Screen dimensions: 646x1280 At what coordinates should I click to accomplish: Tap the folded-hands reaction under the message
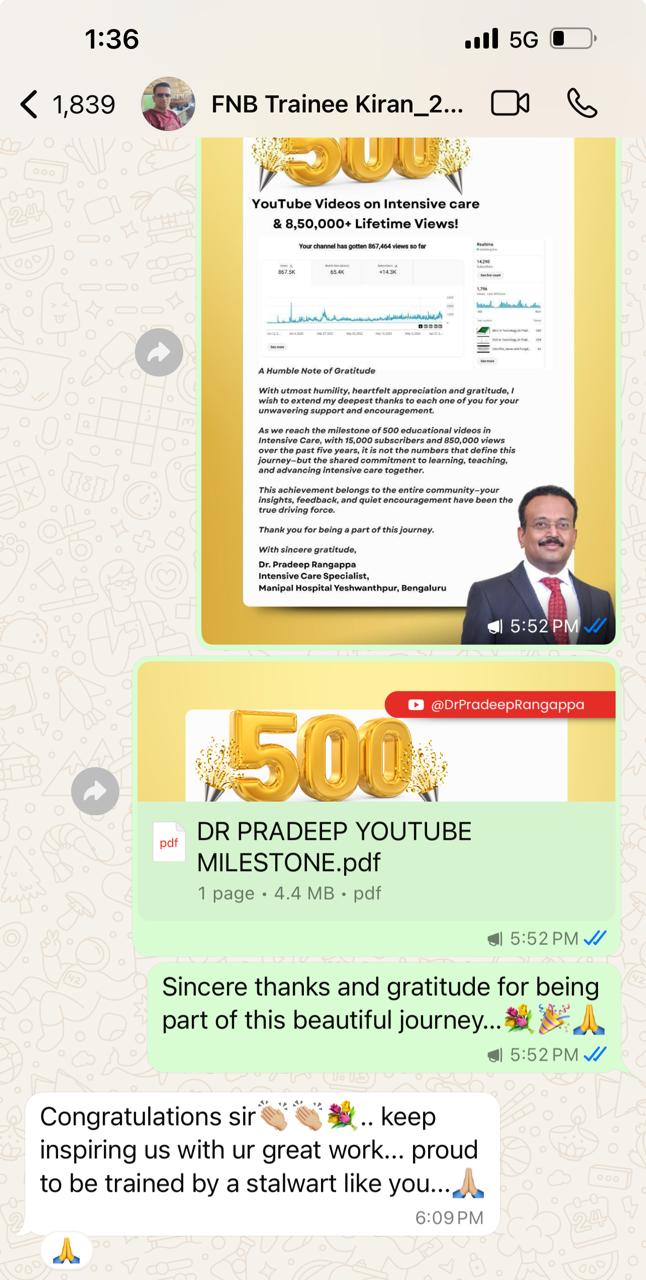click(66, 1249)
